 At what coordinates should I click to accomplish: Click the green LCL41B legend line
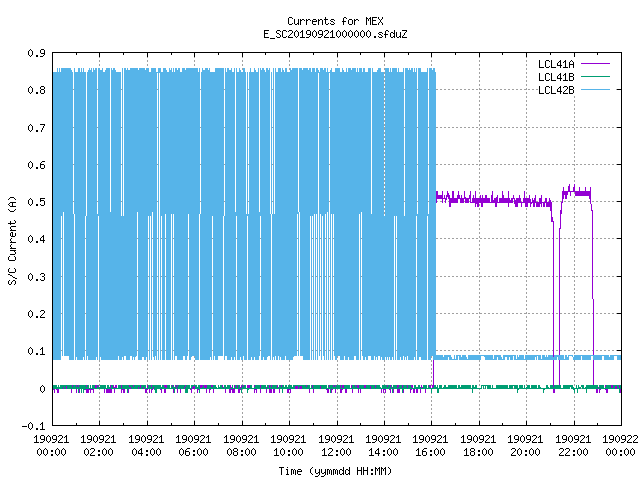595,76
